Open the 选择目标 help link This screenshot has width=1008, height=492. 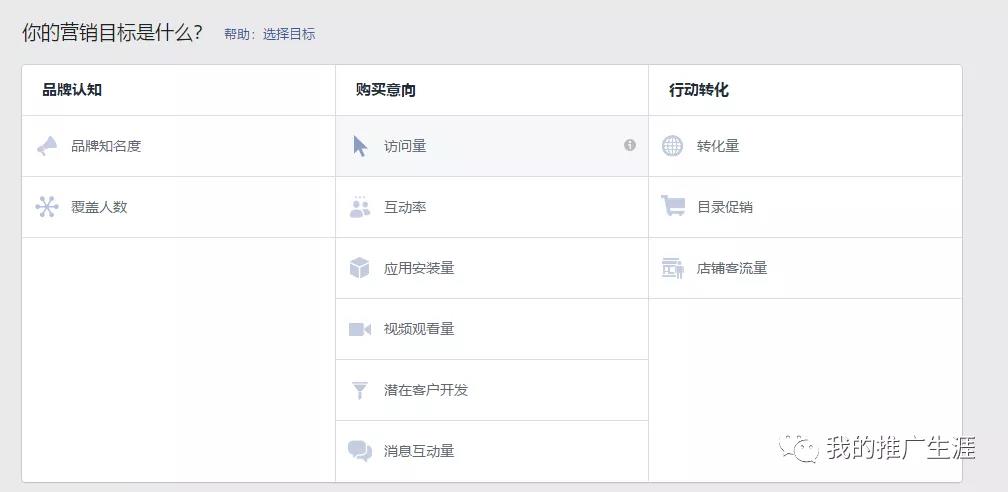pyautogui.click(x=289, y=34)
